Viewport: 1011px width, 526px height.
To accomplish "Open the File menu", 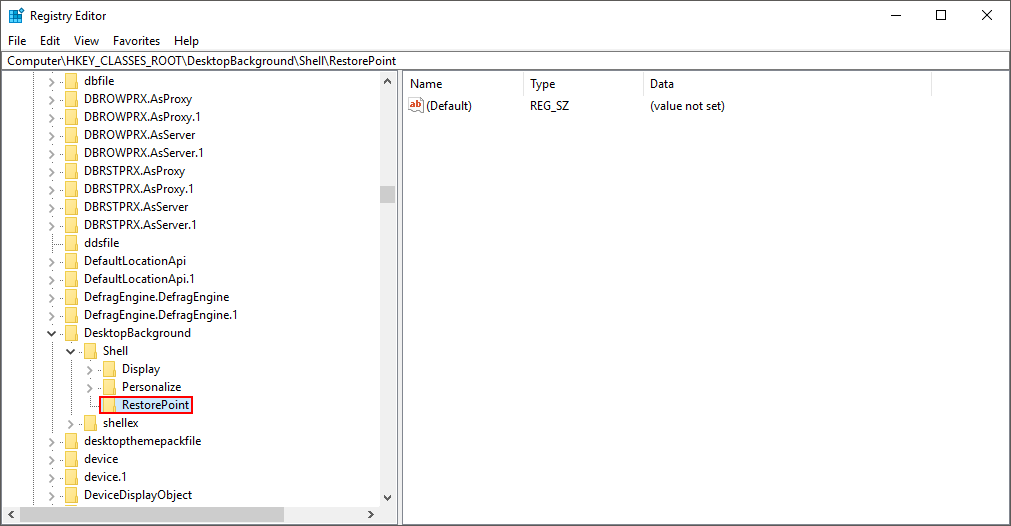I will click(x=17, y=41).
